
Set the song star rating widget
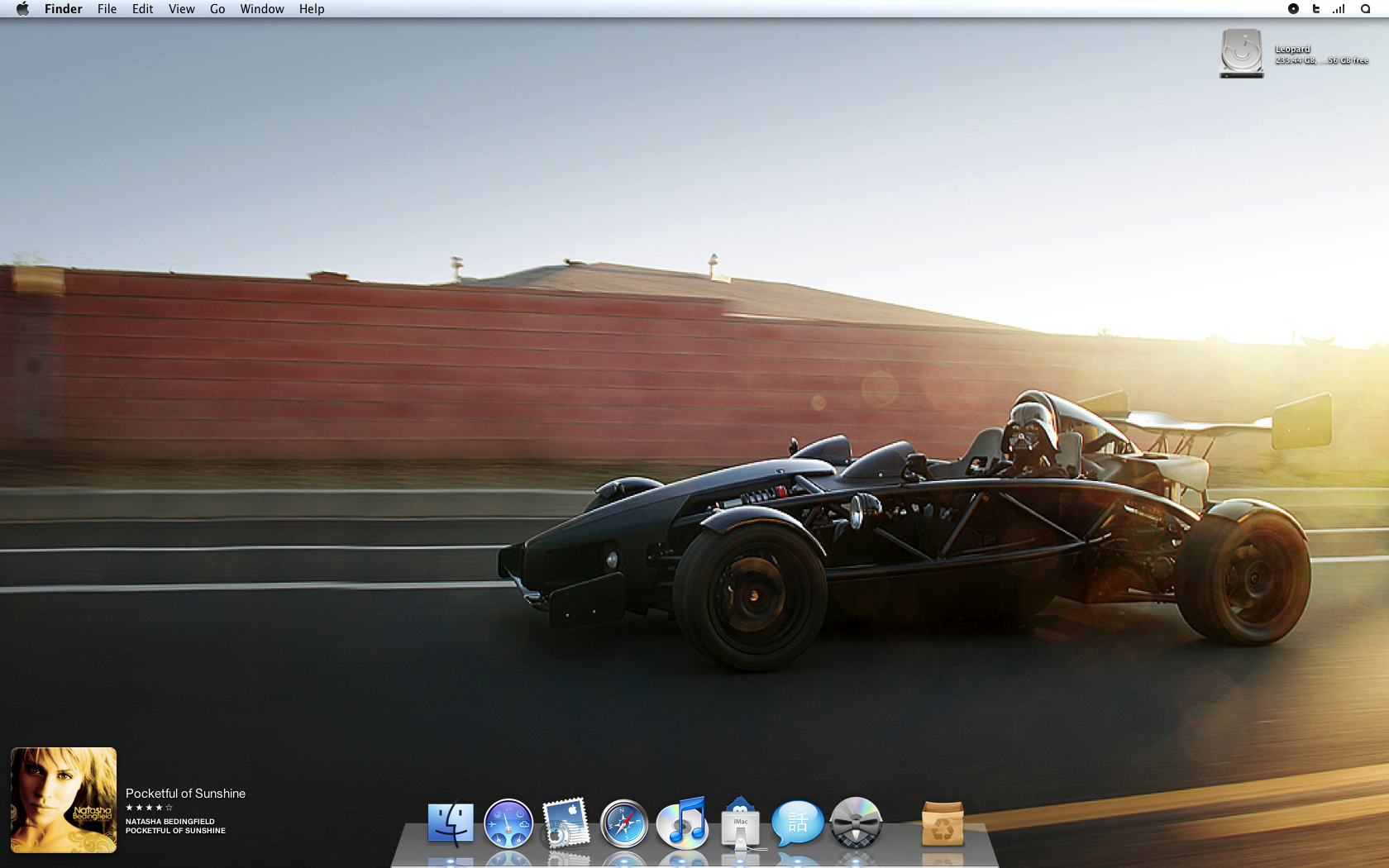(x=149, y=808)
